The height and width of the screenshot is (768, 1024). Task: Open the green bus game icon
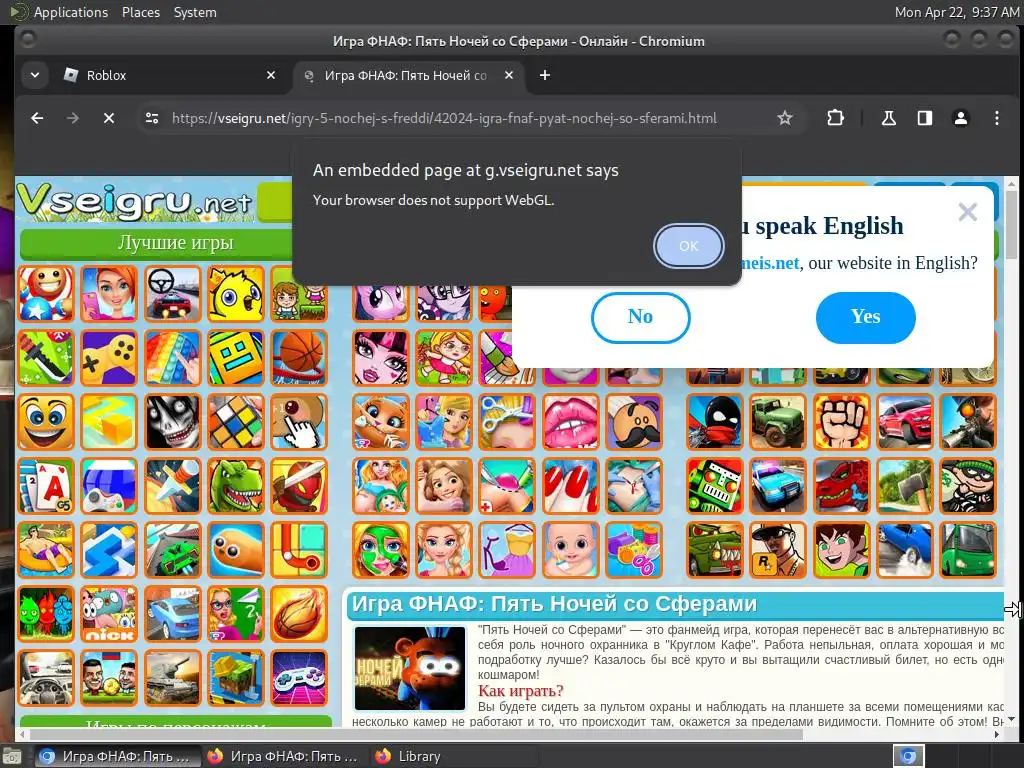pos(968,550)
